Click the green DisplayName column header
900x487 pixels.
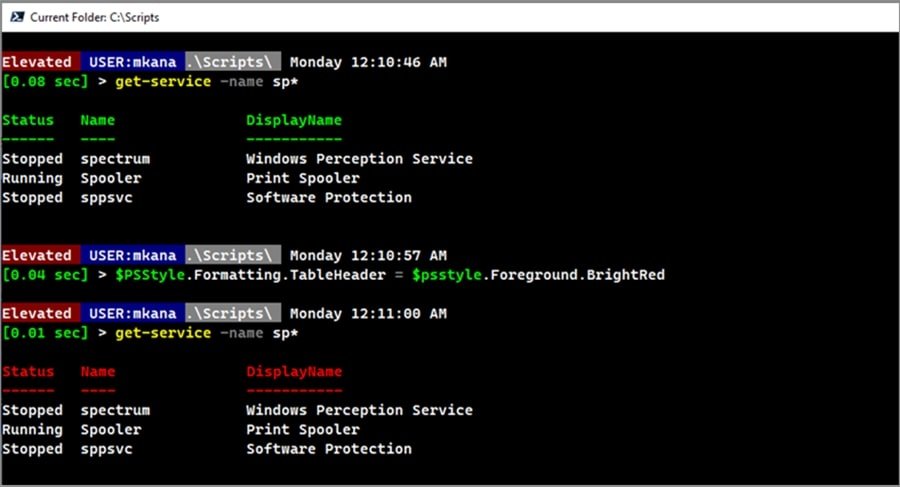[293, 120]
